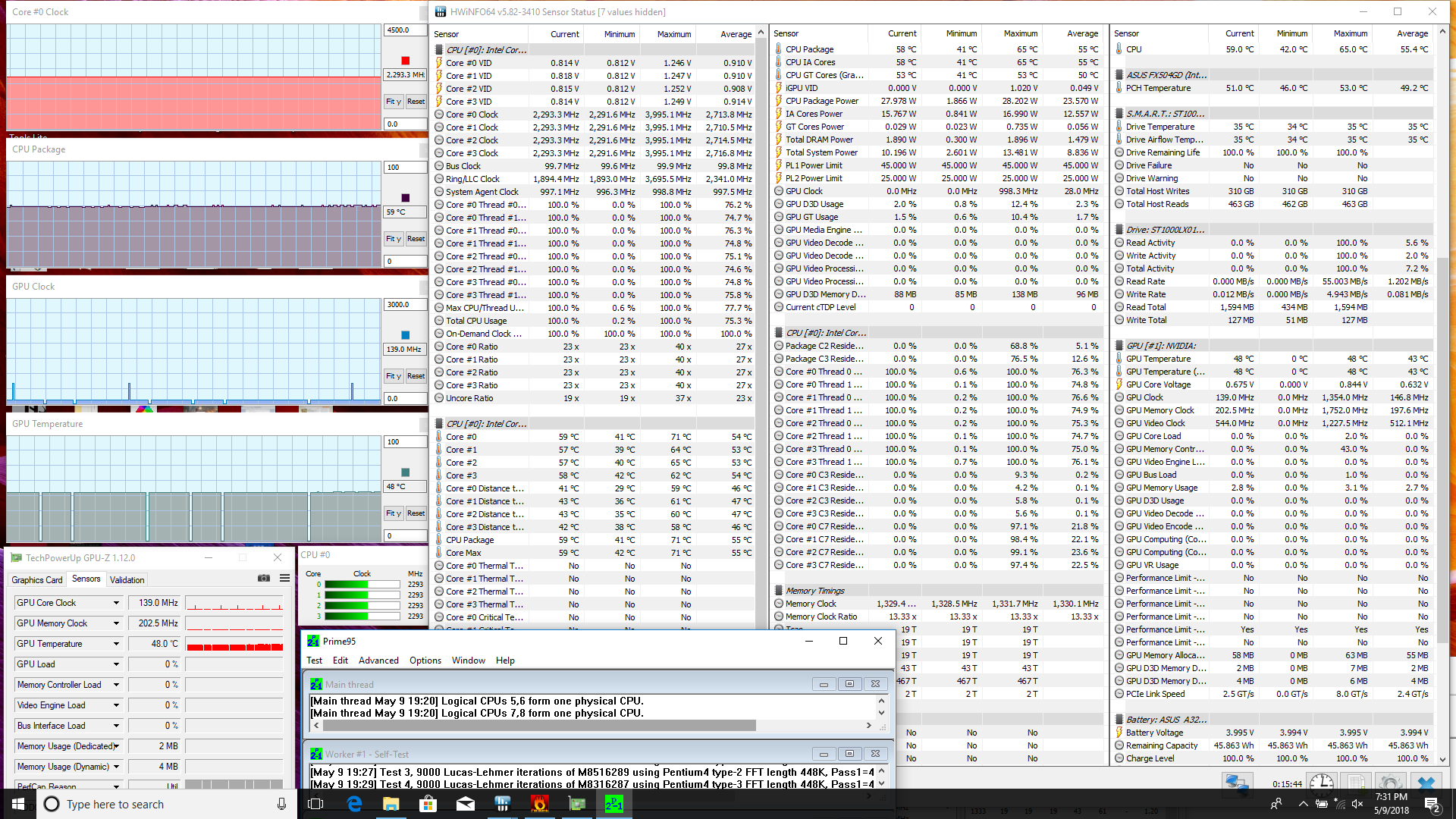The width and height of the screenshot is (1456, 819).
Task: Open Memory Controller Load dropdown
Action: 116,685
